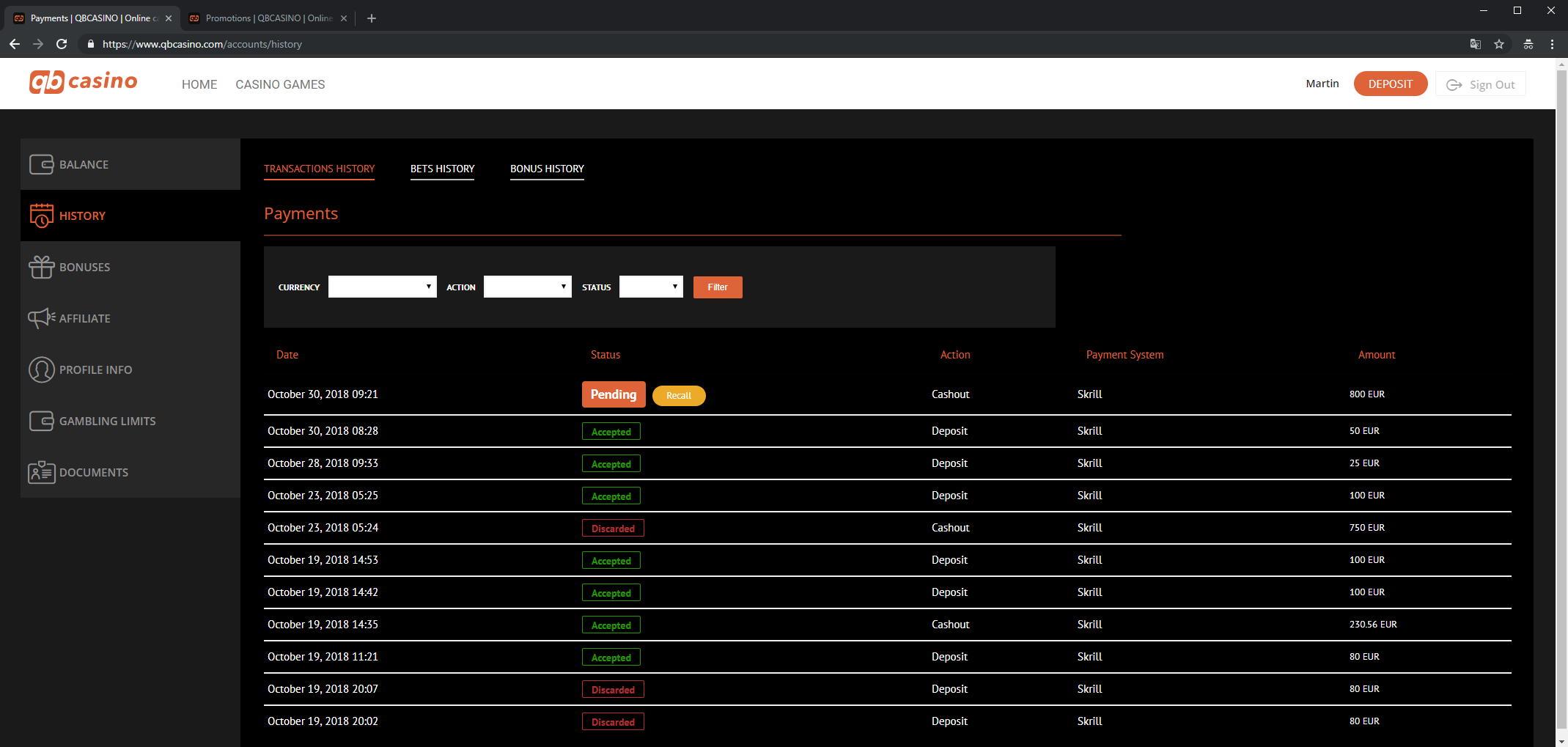The height and width of the screenshot is (747, 1568).
Task: Click Cashout on October 19 14:35 row
Action: (950, 625)
